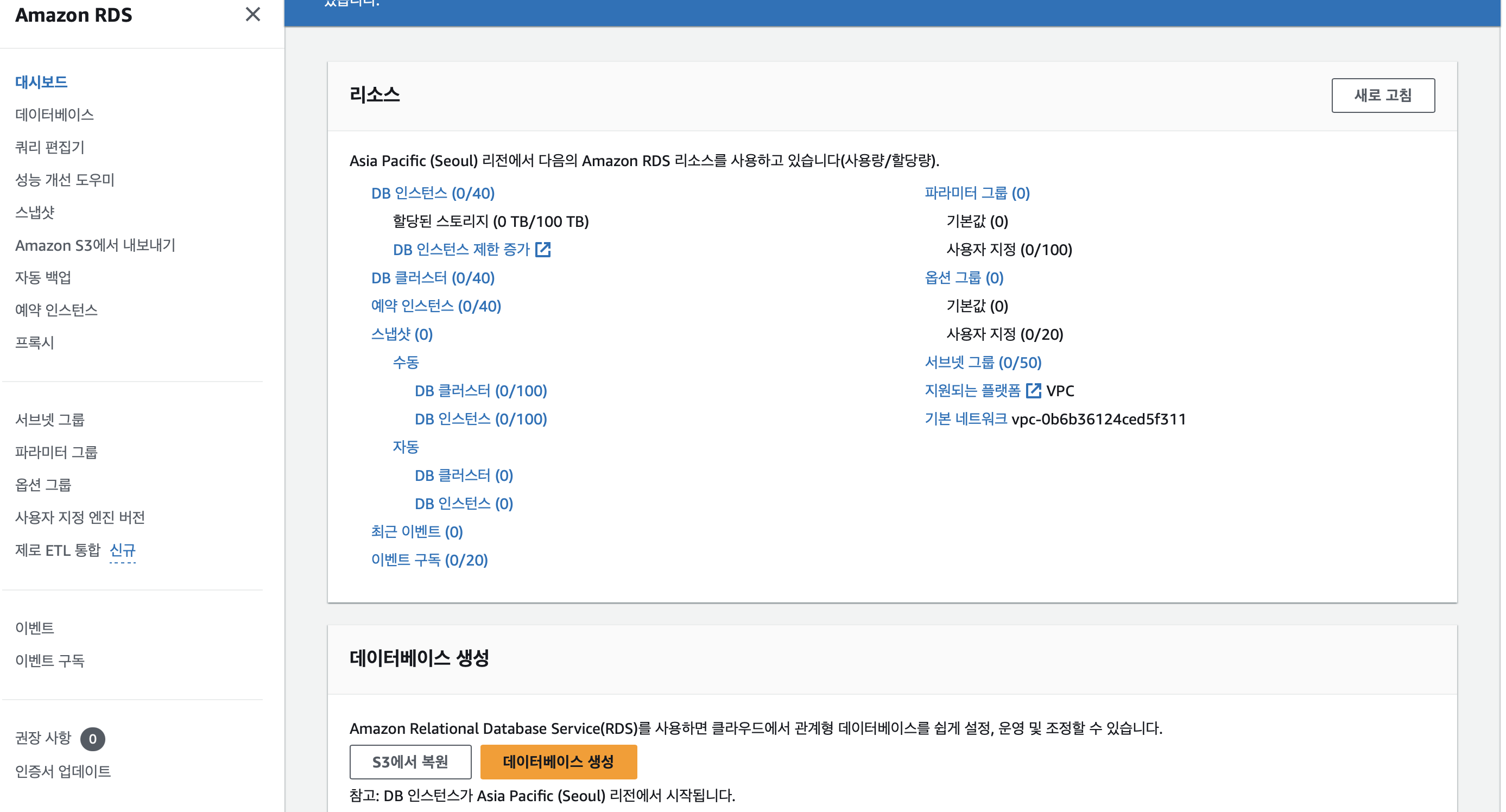The width and height of the screenshot is (1506, 812).
Task: Click external link icon next to 지원되는 플랫폼
Action: point(1033,390)
